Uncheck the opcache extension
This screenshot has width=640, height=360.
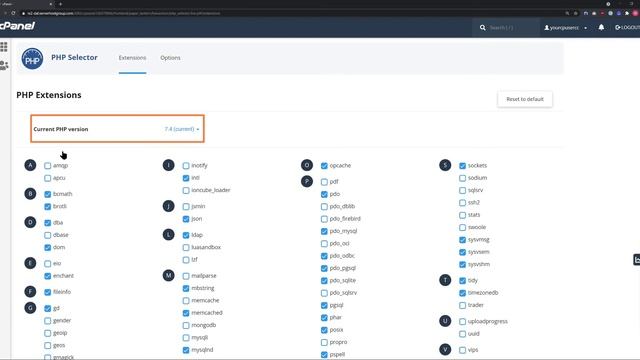[324, 166]
